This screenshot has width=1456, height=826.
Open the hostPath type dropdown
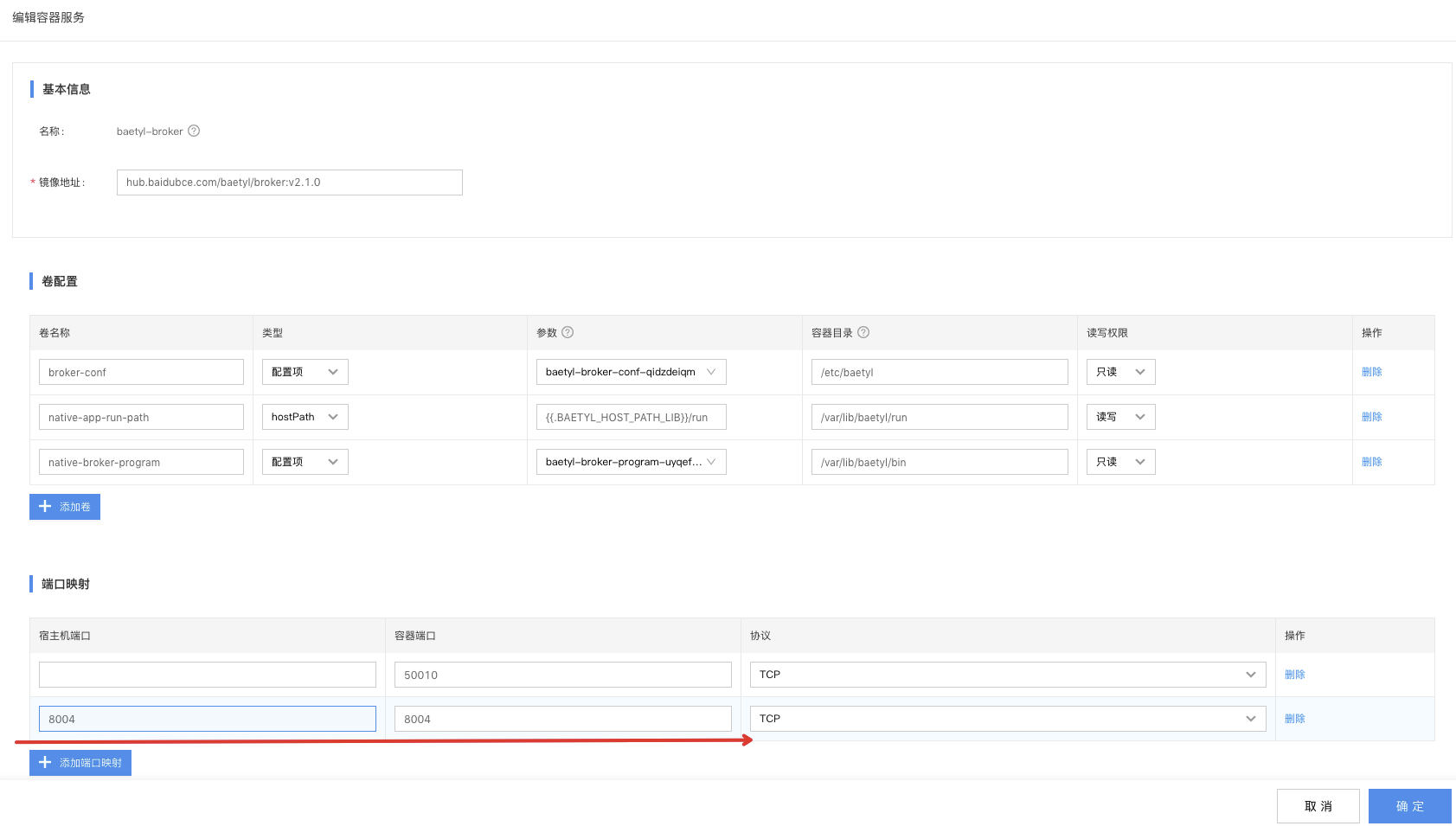pyautogui.click(x=305, y=417)
